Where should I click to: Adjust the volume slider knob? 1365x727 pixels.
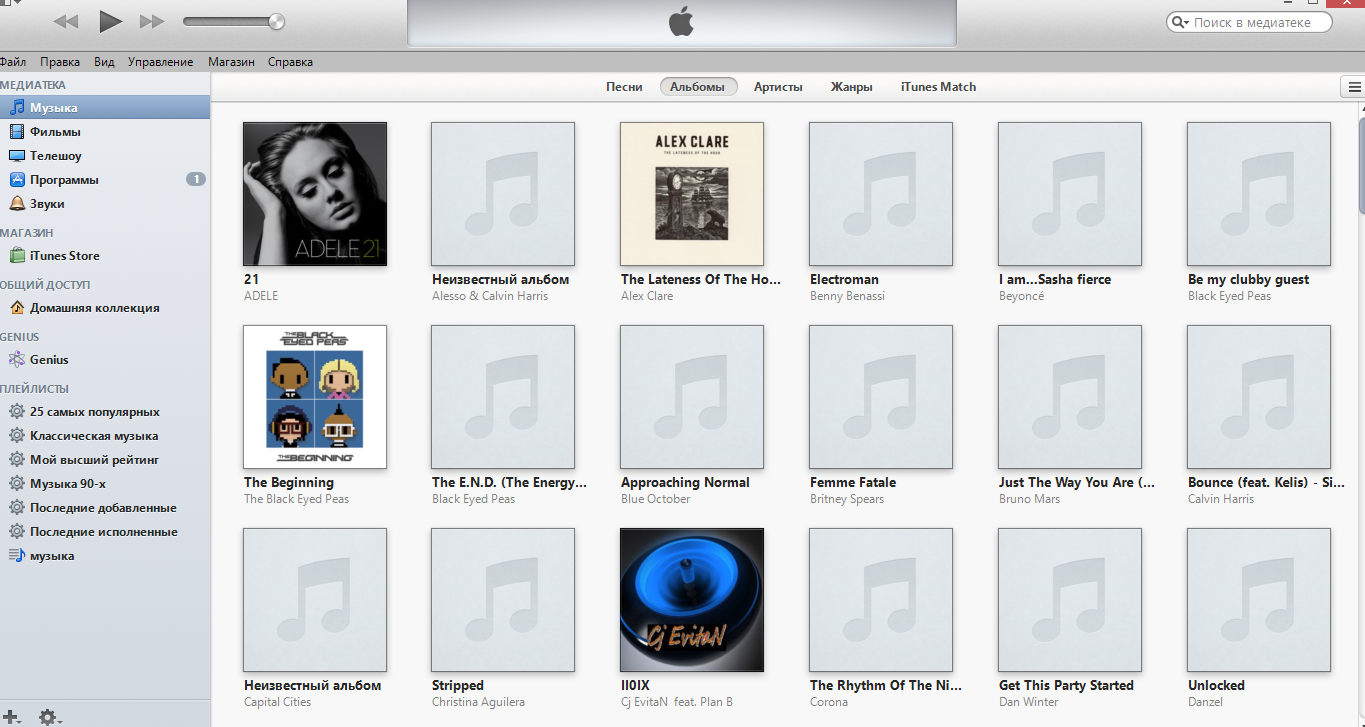pos(277,21)
